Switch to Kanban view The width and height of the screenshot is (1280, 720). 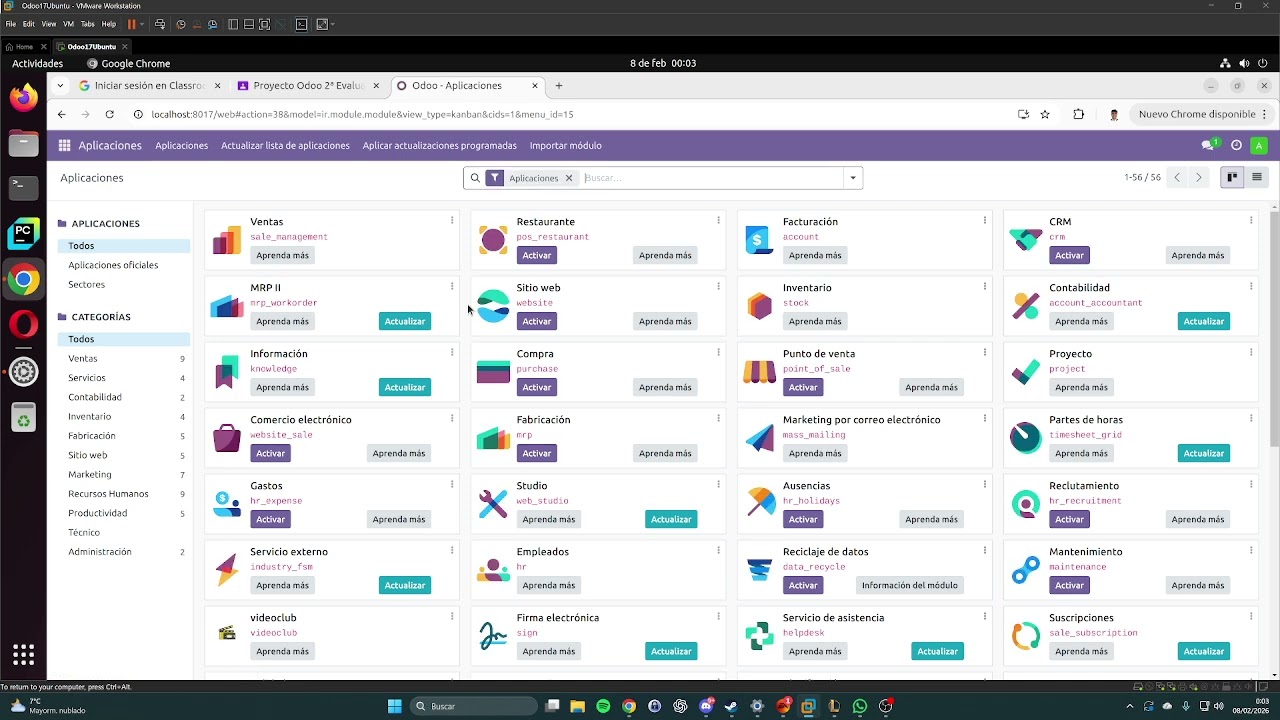(1232, 177)
